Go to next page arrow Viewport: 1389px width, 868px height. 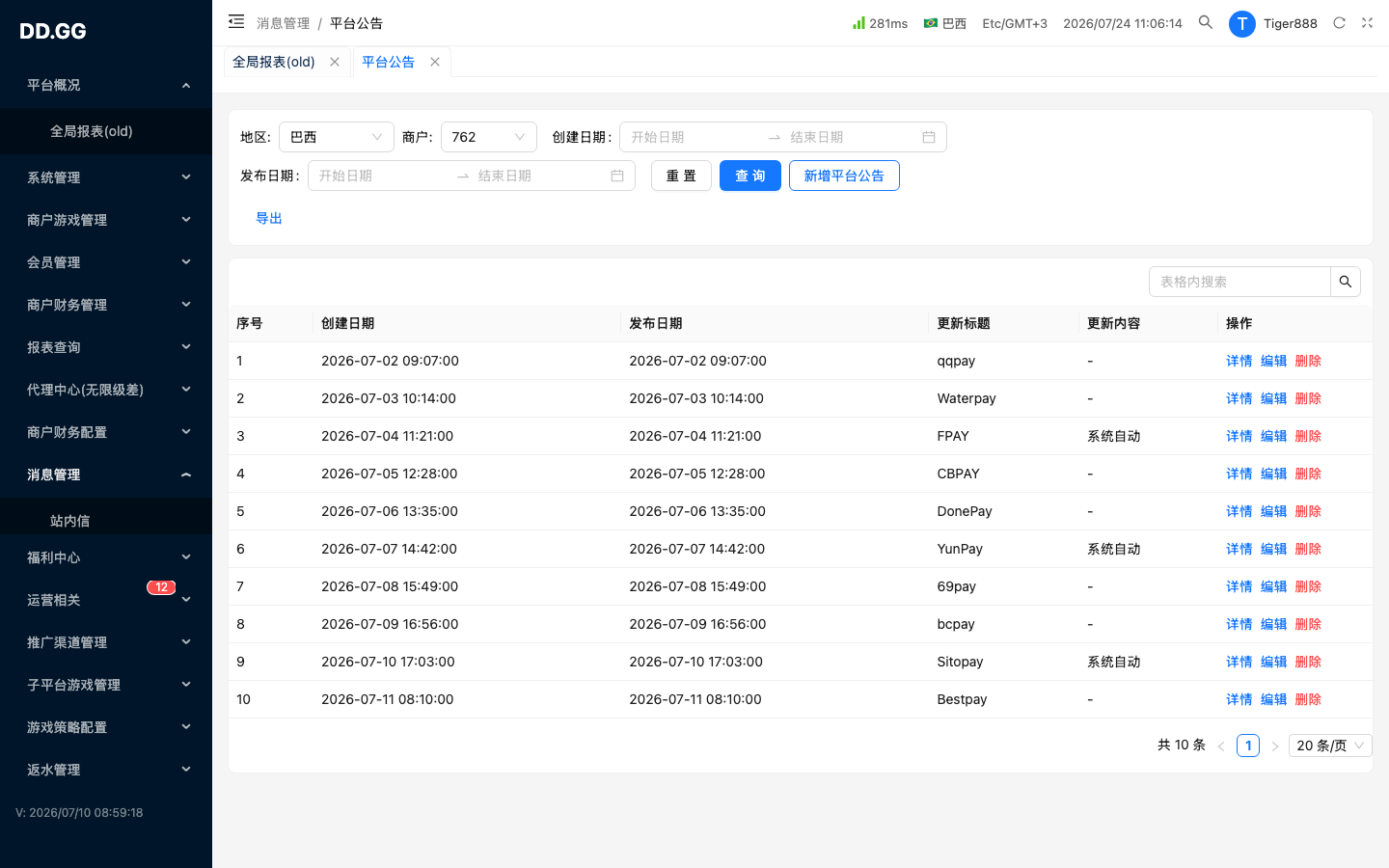click(1275, 746)
